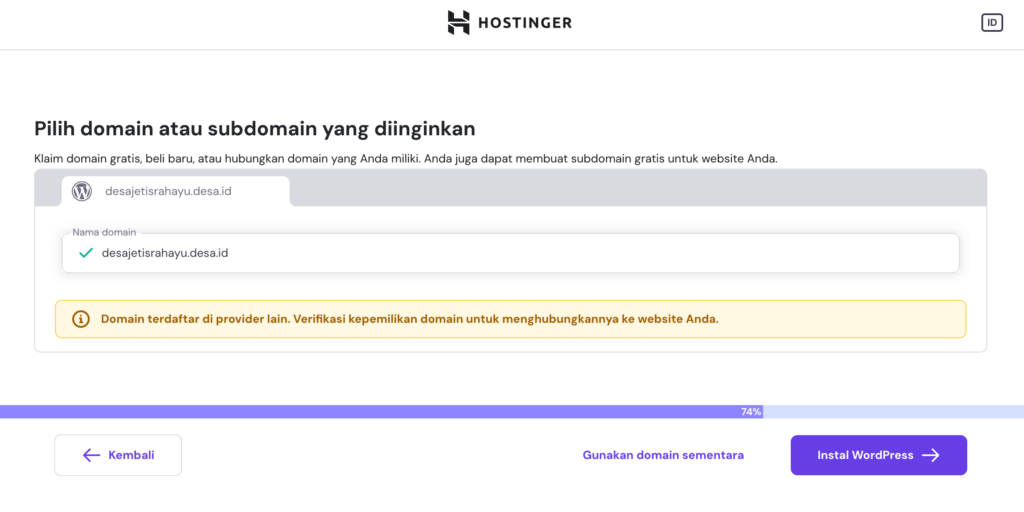Click the domain verification warning message
This screenshot has height=512, width=1024.
pyautogui.click(x=410, y=319)
